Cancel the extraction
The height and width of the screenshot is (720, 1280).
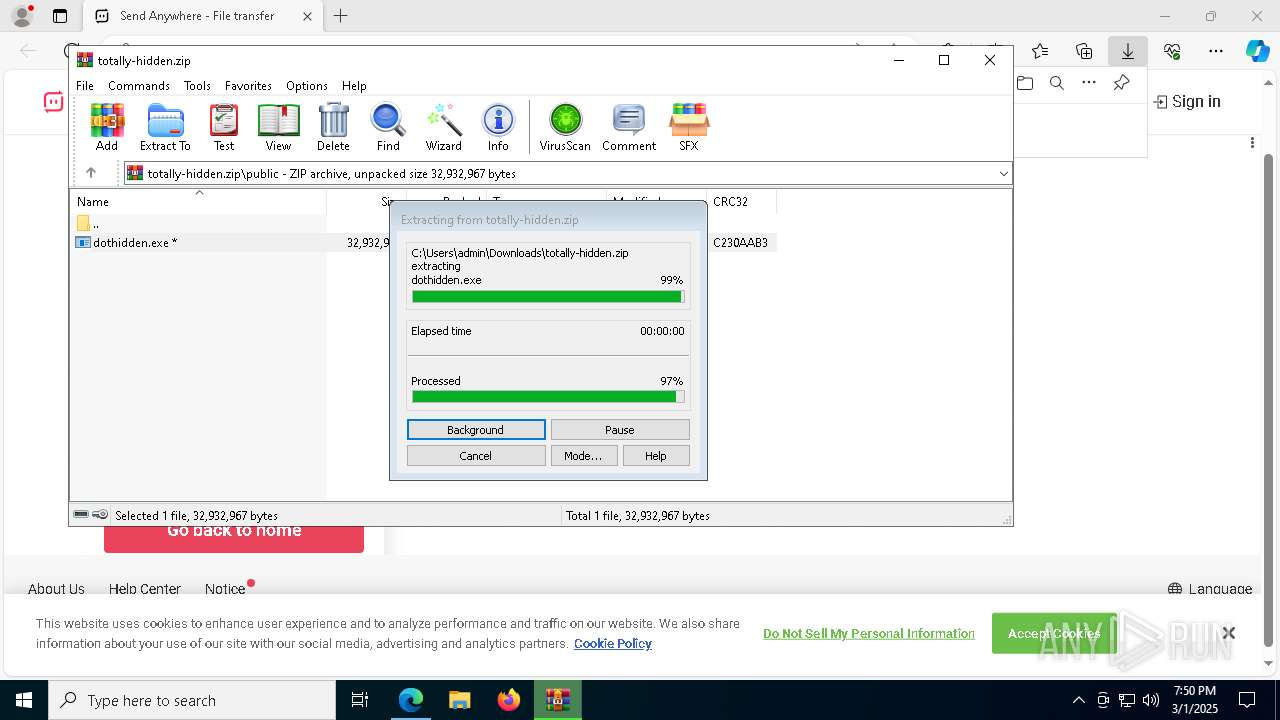pos(476,456)
